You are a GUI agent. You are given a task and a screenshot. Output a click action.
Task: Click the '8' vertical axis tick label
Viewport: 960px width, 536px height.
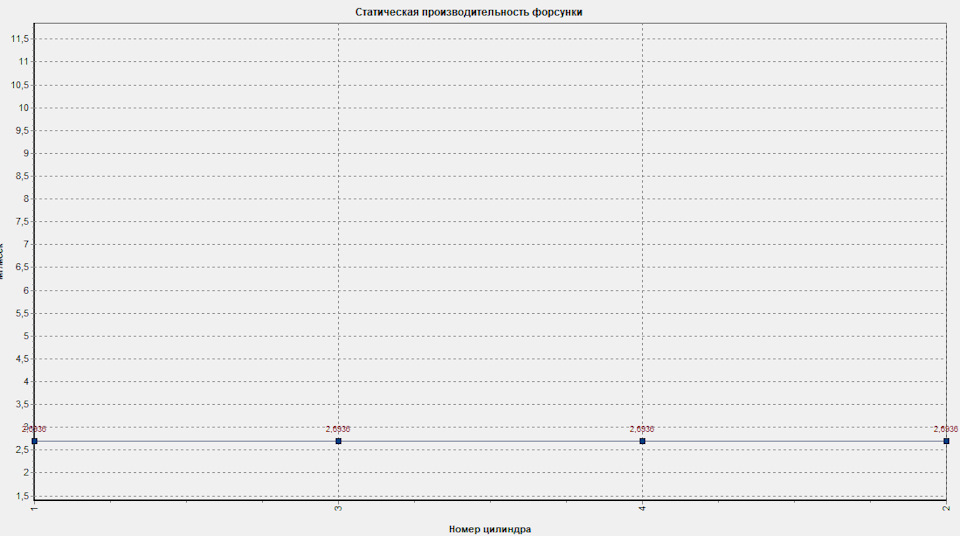tap(26, 198)
